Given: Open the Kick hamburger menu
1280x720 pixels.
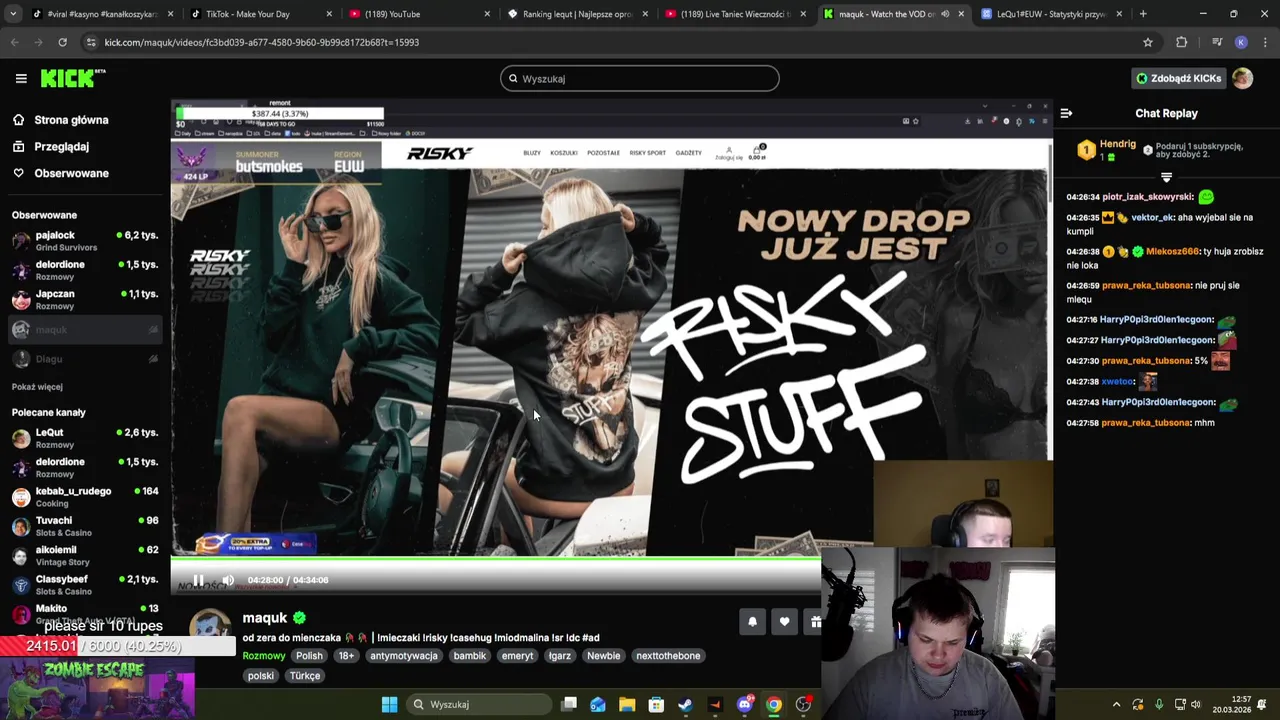Looking at the screenshot, I should [21, 78].
